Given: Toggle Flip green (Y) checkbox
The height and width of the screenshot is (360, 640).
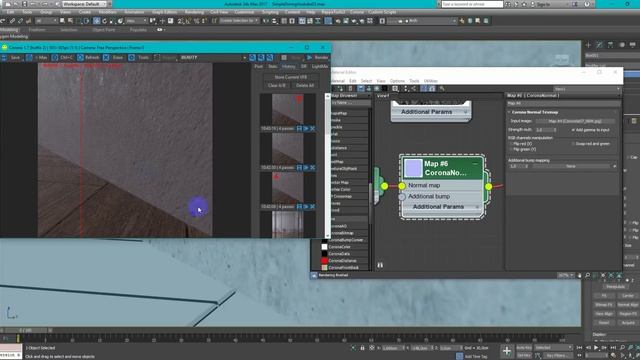Looking at the screenshot, I should (511, 149).
